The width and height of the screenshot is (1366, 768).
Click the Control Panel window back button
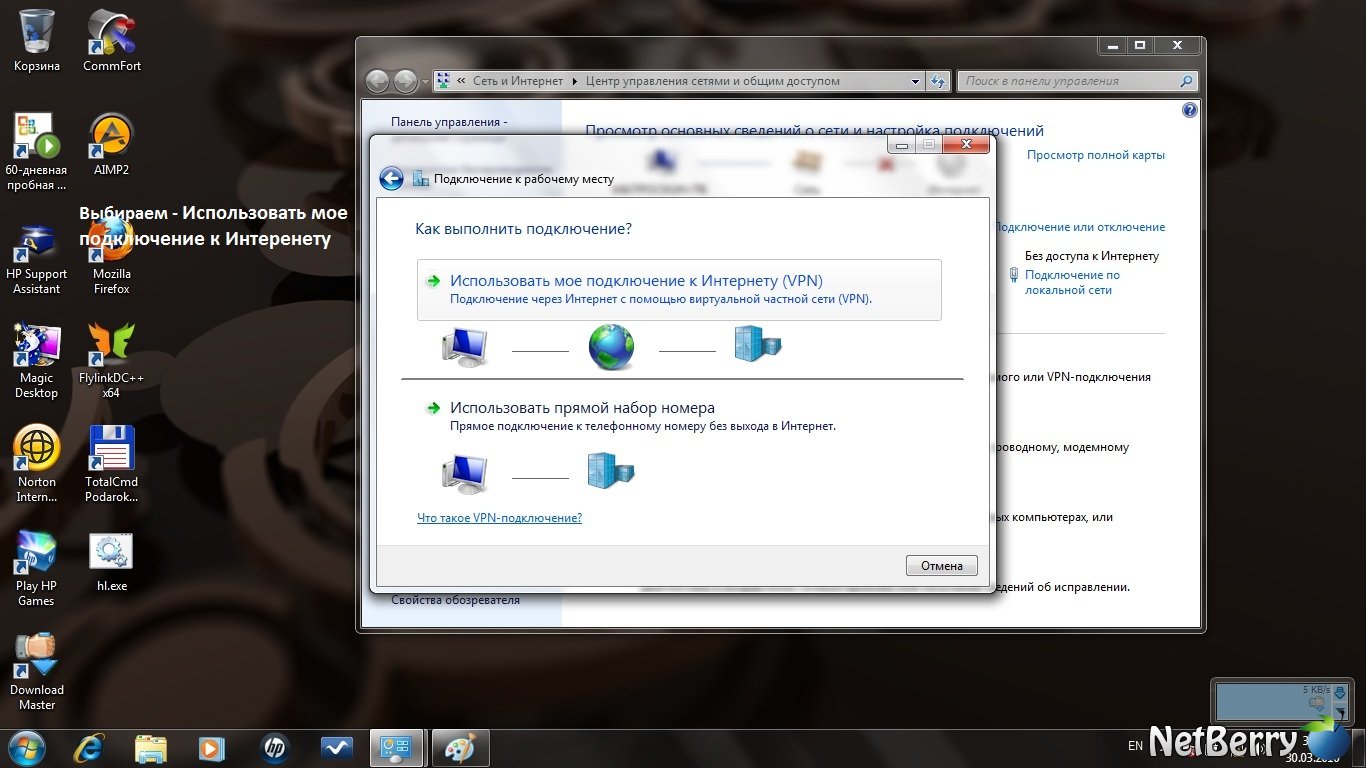[378, 81]
